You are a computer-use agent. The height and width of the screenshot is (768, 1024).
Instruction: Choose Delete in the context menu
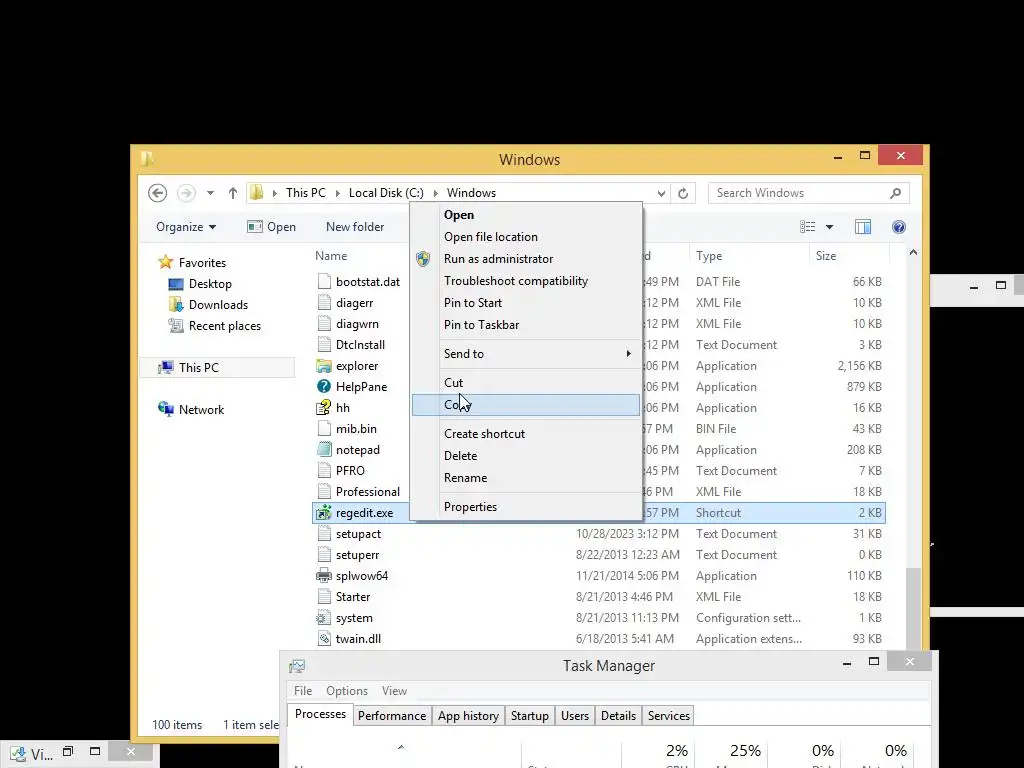[x=526, y=456]
